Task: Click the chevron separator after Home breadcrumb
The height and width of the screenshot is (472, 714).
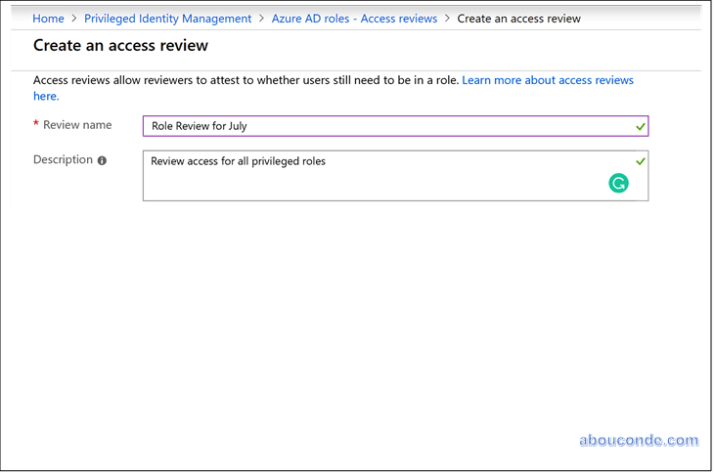Action: click(74, 19)
